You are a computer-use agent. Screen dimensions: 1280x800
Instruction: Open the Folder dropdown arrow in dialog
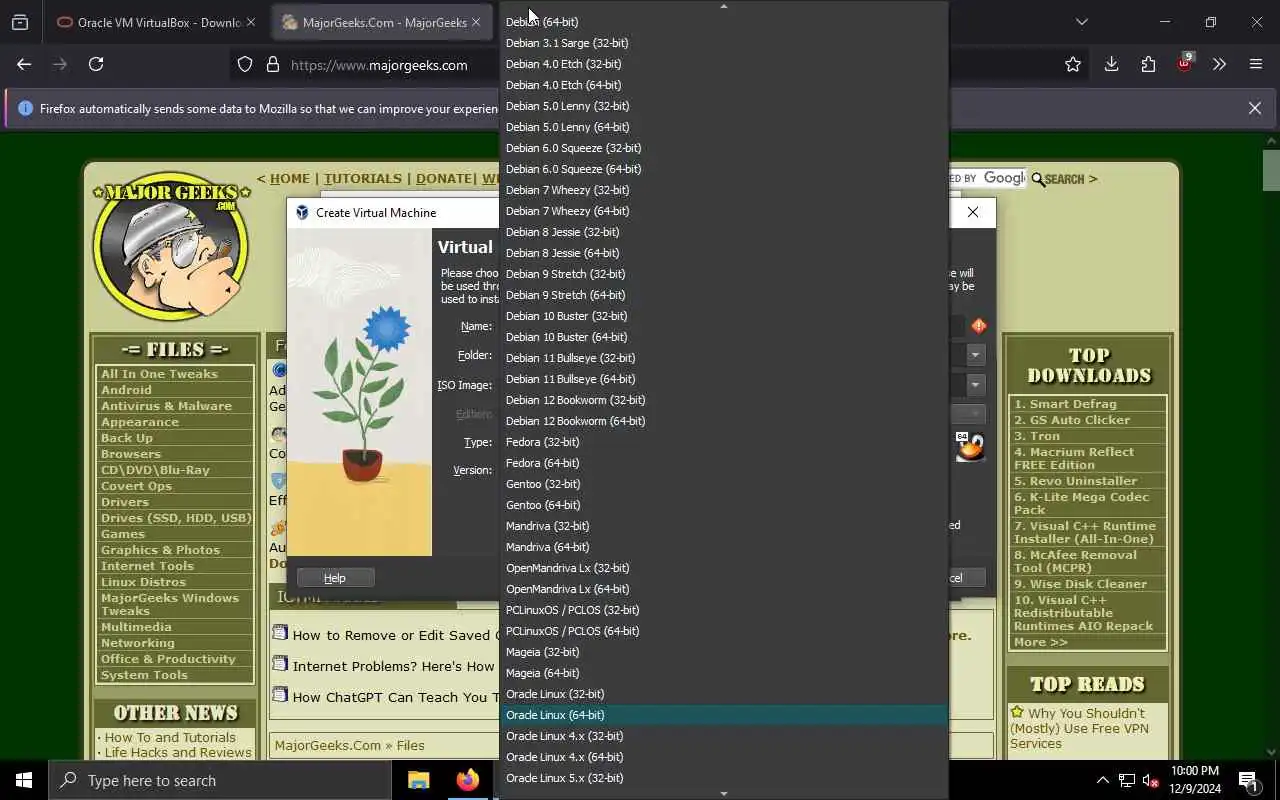click(975, 355)
